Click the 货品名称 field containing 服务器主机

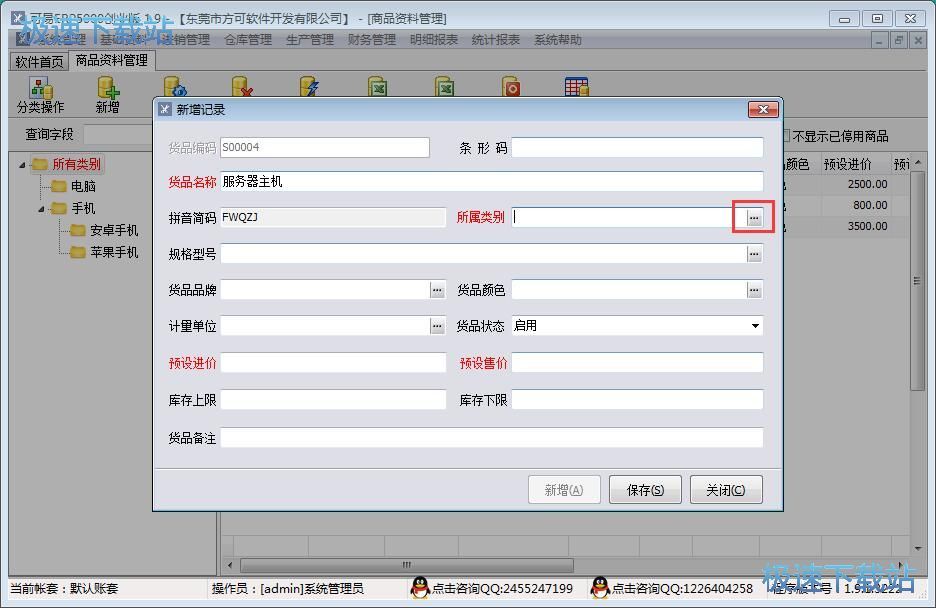tap(492, 181)
